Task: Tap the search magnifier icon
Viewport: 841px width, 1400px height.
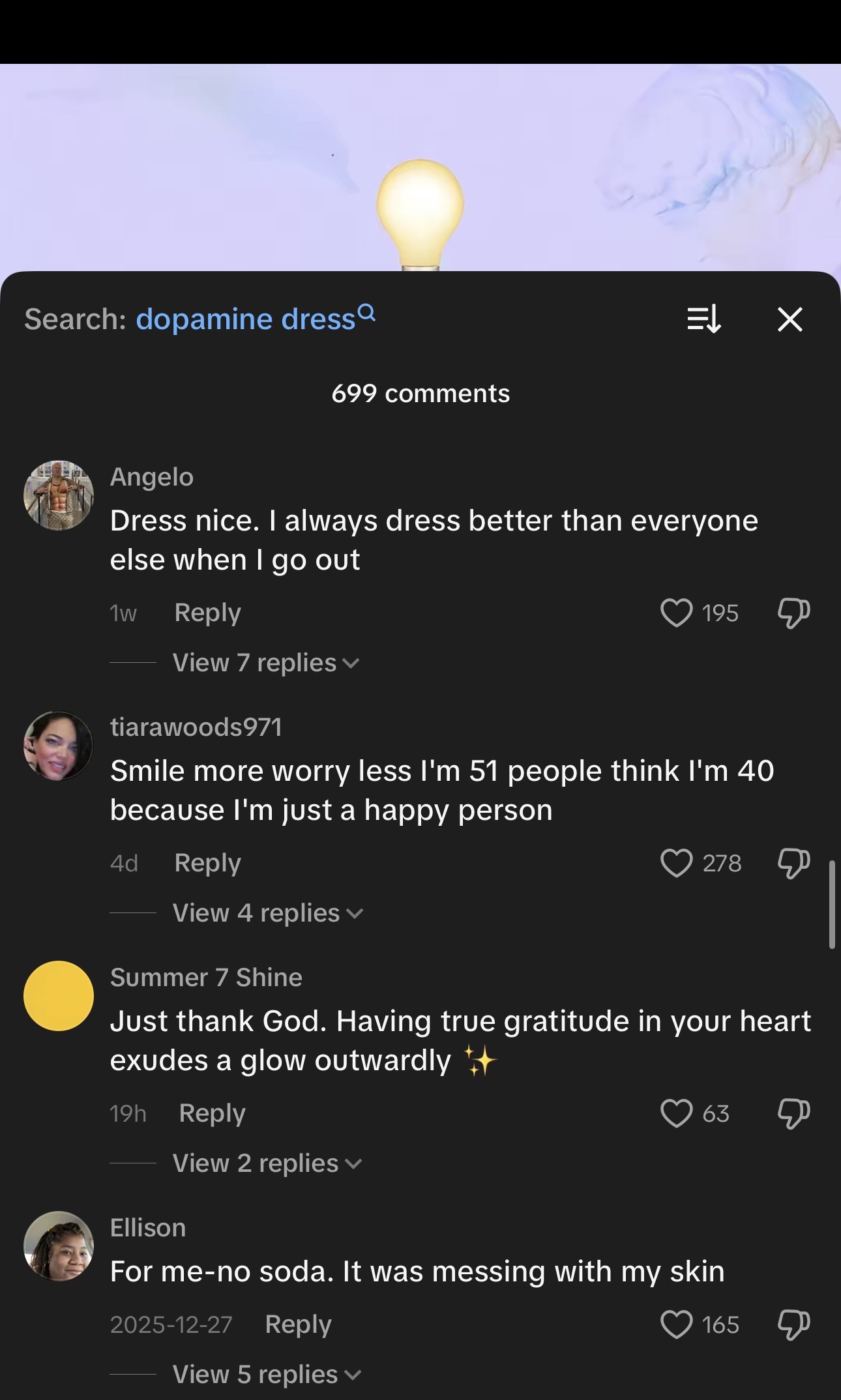Action: pyautogui.click(x=368, y=313)
